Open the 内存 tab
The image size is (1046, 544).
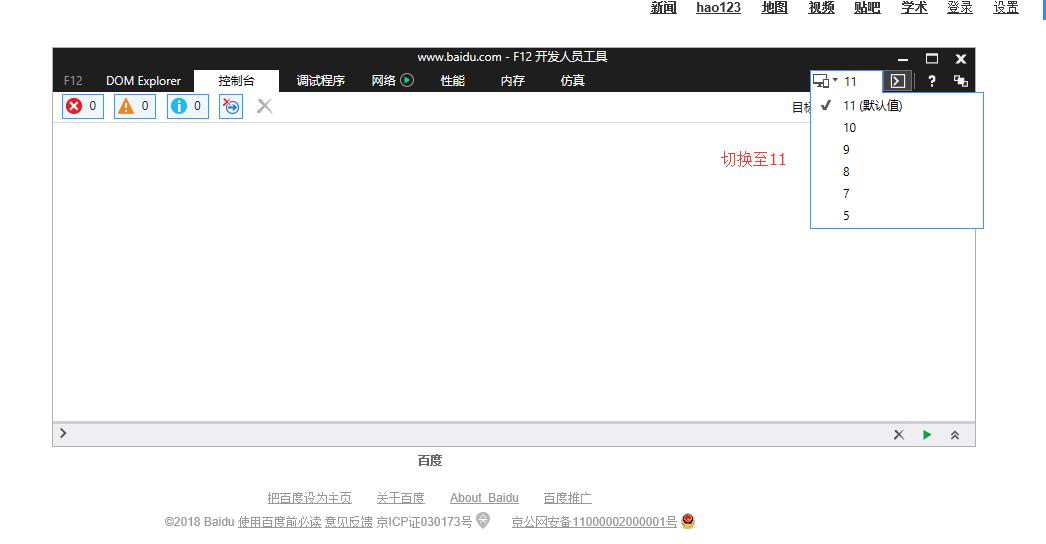(x=512, y=81)
